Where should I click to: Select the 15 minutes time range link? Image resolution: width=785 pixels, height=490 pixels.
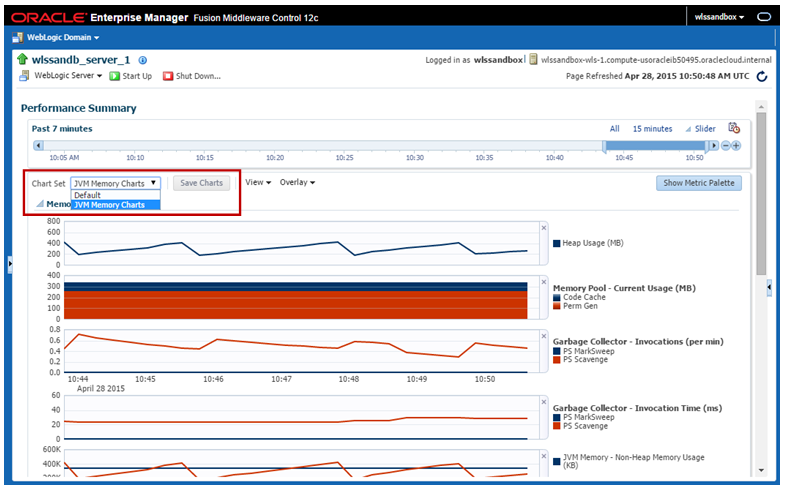click(653, 129)
